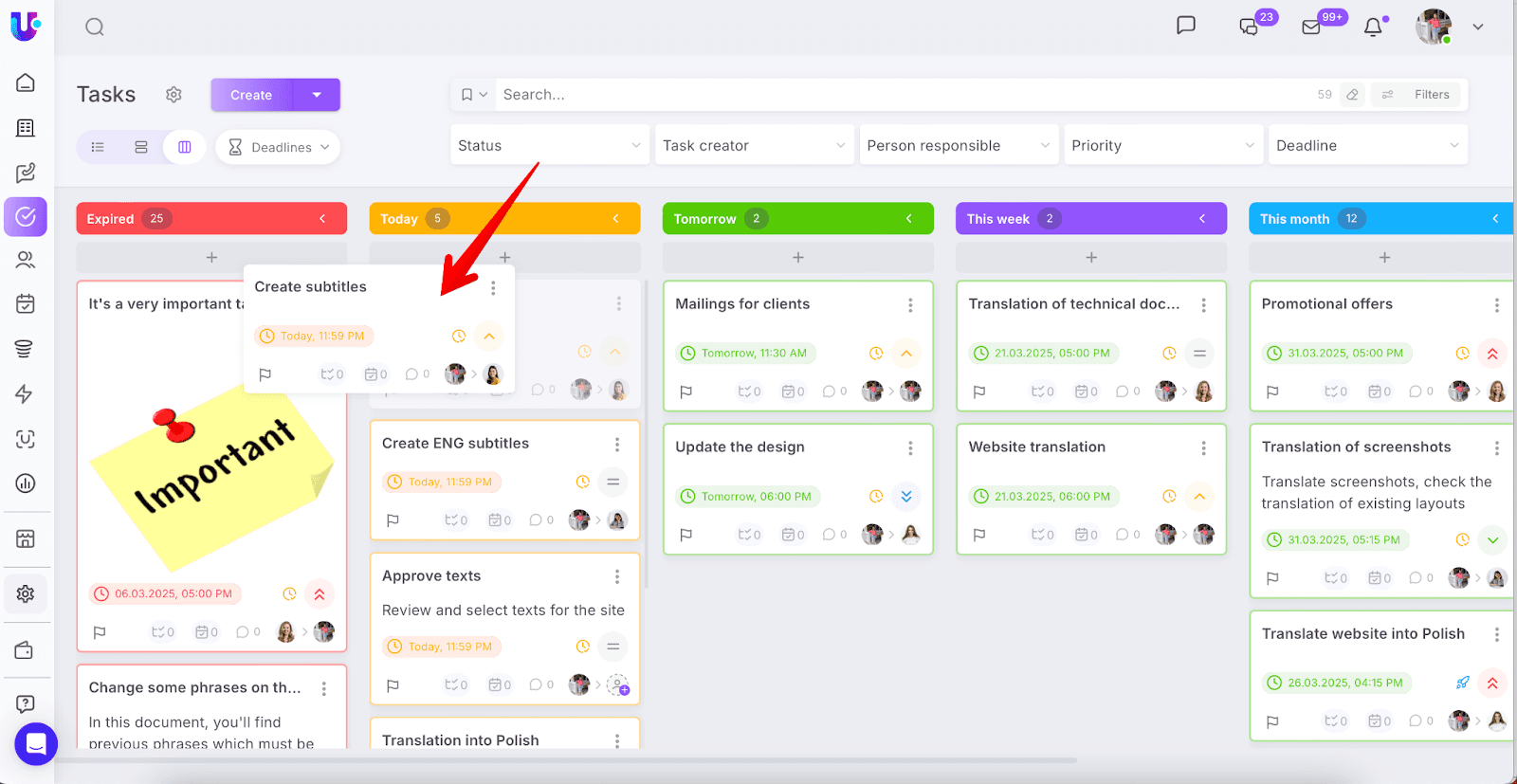
Task: Switch to the compact rows view
Action: coord(141,147)
